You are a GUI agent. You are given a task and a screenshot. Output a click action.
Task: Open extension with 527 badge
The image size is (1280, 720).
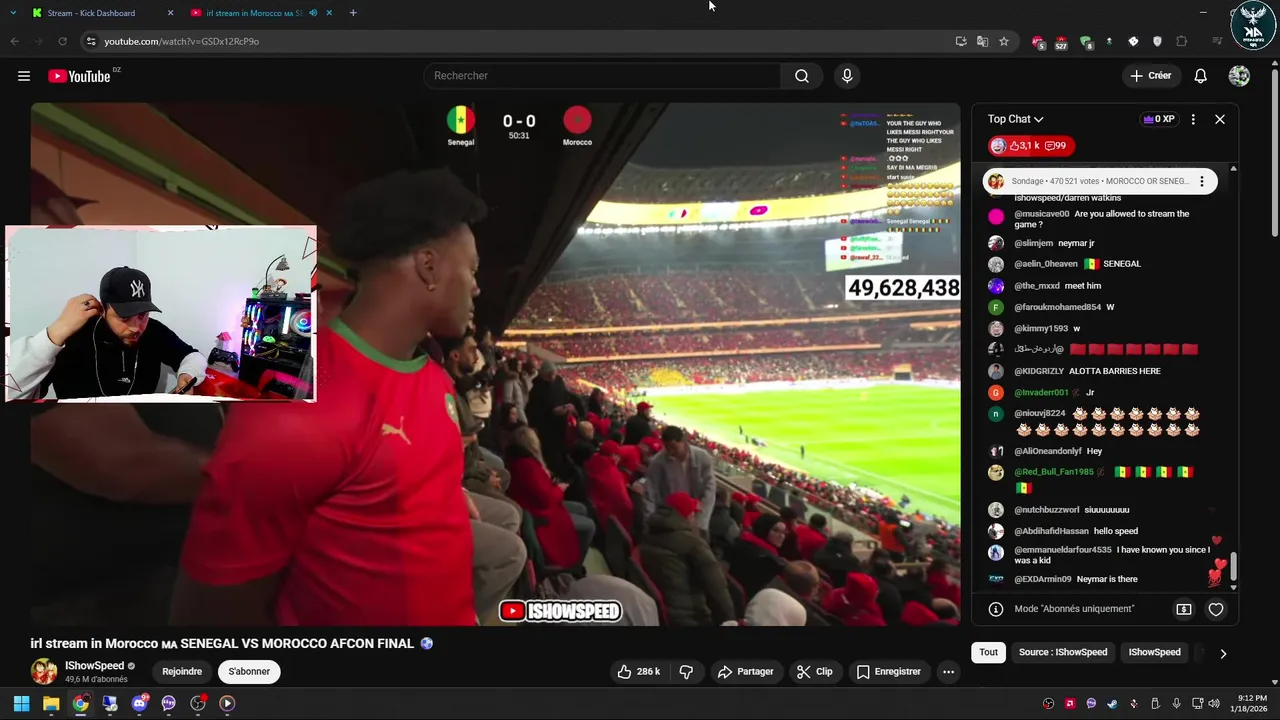tap(1061, 42)
